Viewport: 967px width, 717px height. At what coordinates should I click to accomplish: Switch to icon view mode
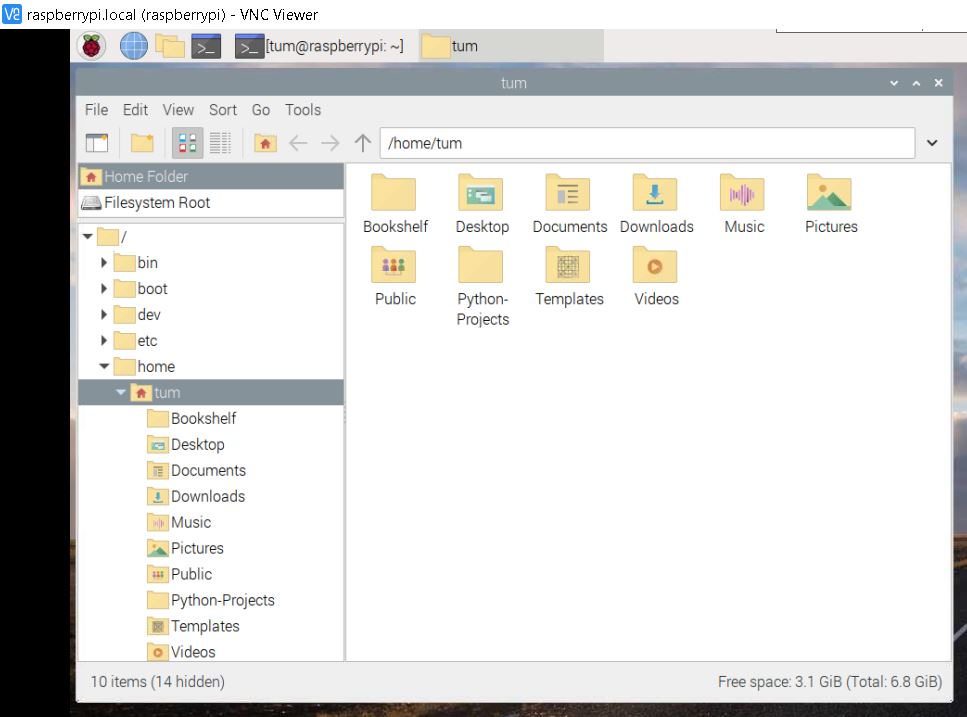[187, 143]
